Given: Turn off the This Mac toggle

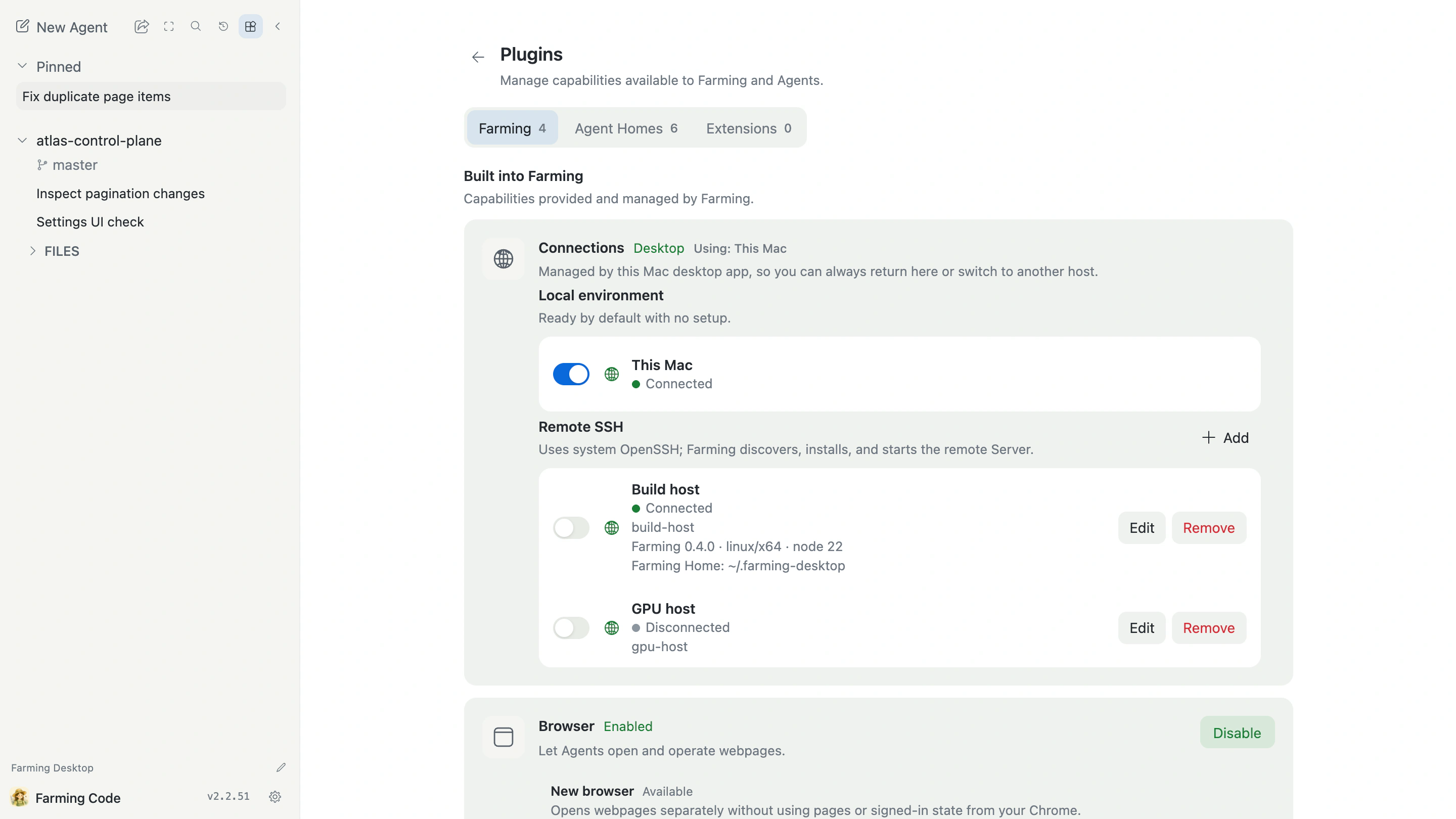Looking at the screenshot, I should point(571,374).
